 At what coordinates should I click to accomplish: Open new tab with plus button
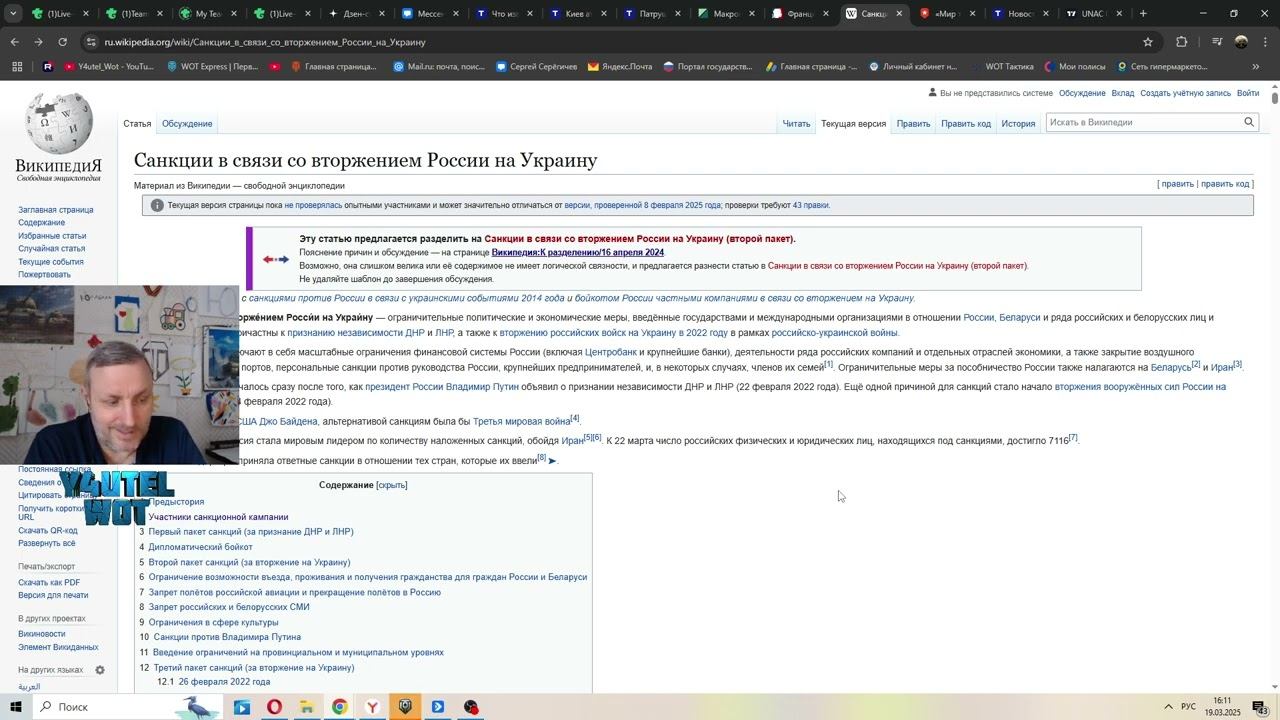[1143, 14]
